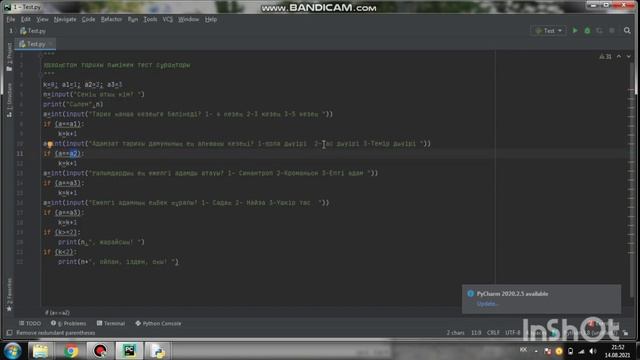Open the Window menu

188,19
